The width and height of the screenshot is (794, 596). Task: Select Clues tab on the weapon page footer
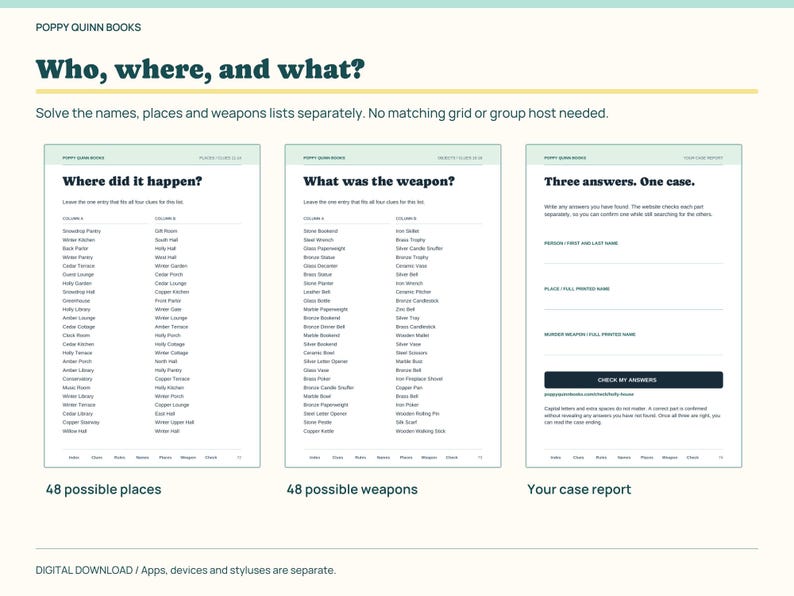pyautogui.click(x=338, y=457)
